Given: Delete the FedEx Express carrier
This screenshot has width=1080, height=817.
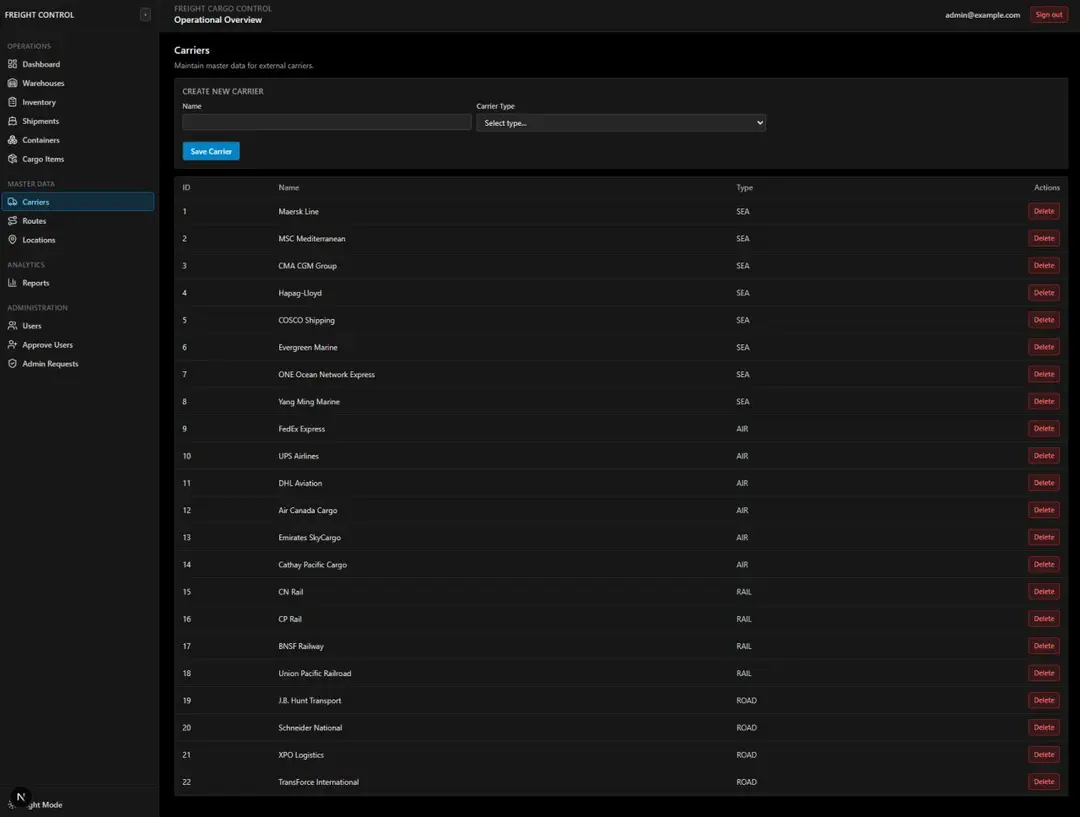Looking at the screenshot, I should (x=1043, y=428).
